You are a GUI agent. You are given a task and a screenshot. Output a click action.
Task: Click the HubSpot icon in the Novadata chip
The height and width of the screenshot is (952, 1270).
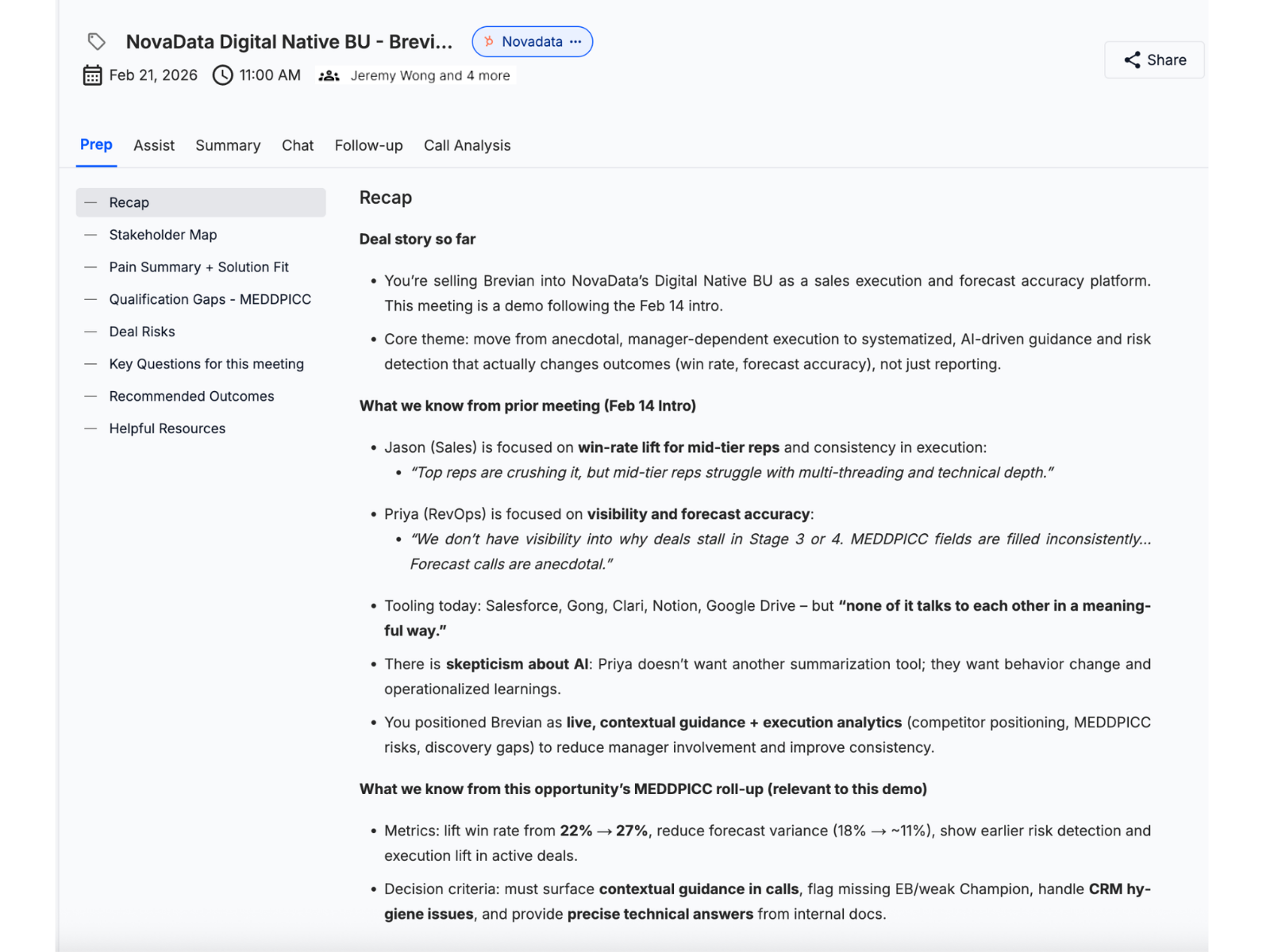(489, 41)
